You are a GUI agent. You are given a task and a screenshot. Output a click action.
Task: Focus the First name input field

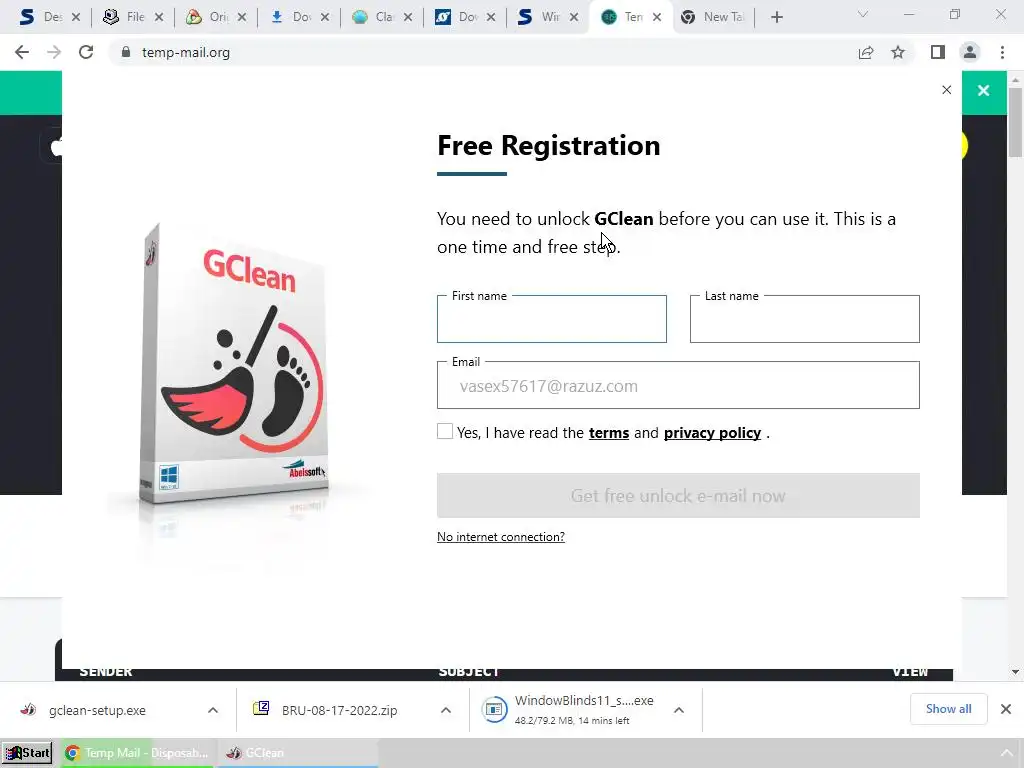pos(552,319)
